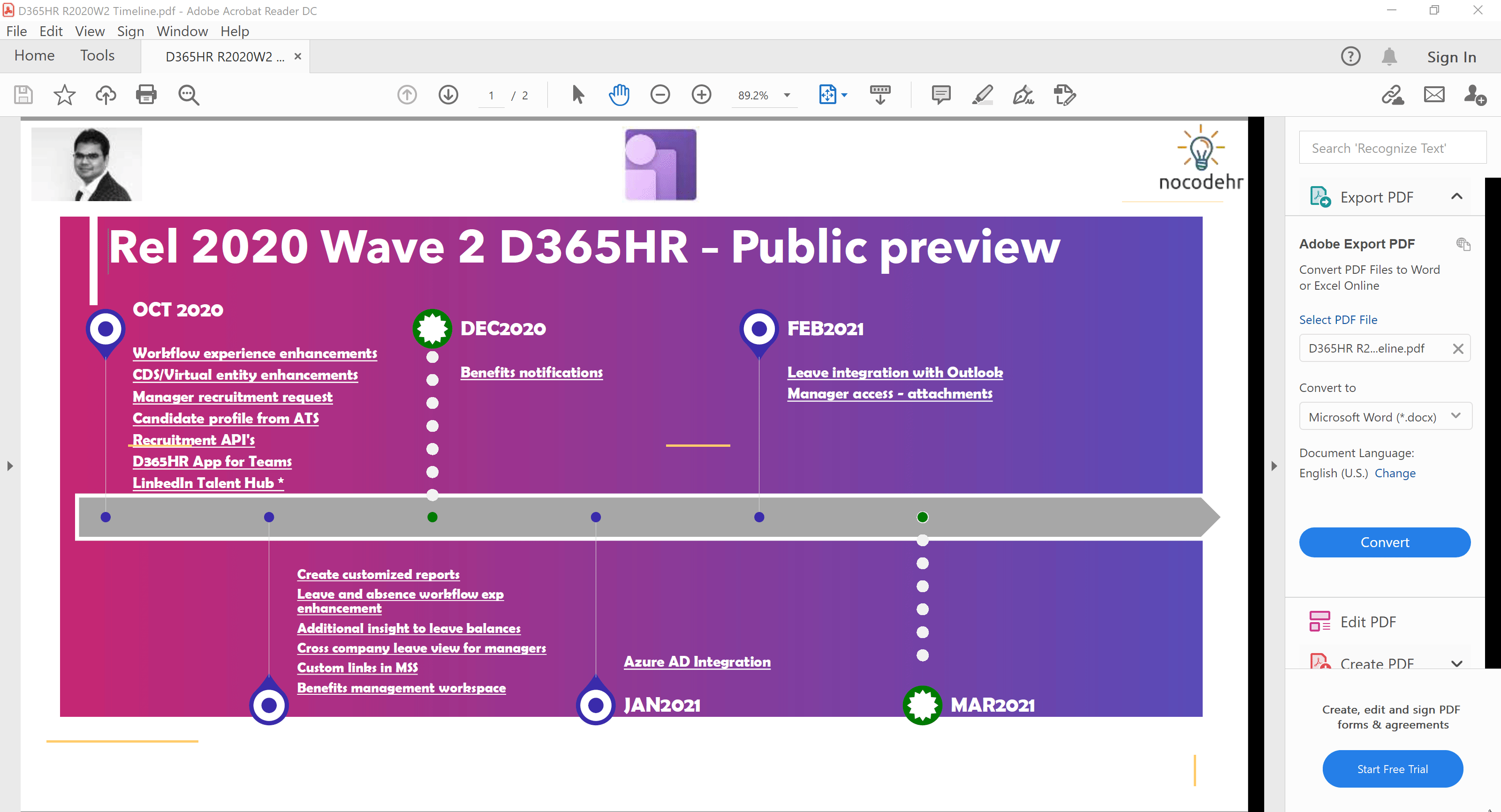Open the Edit PDF tool
The width and height of the screenshot is (1501, 812).
point(1368,622)
